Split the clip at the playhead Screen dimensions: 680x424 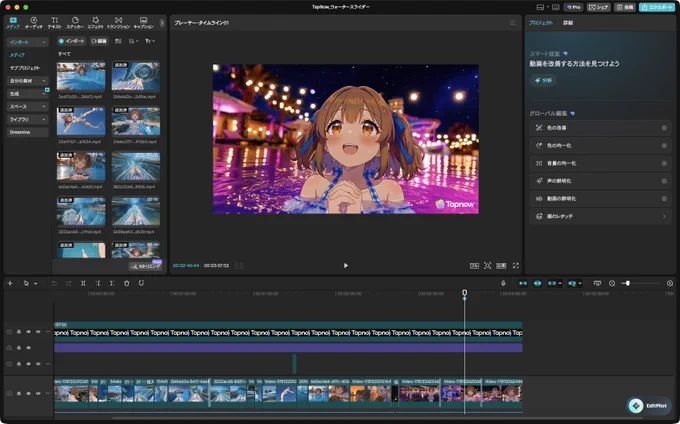(83, 283)
